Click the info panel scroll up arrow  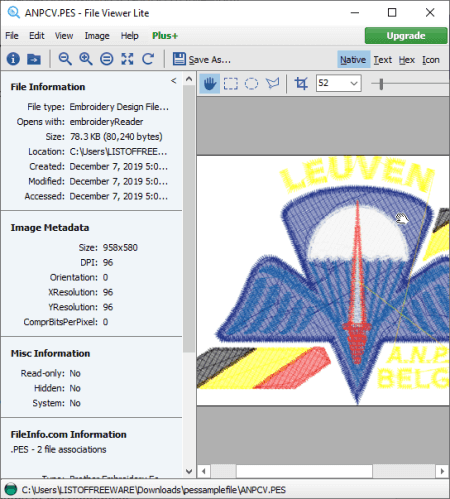(189, 79)
